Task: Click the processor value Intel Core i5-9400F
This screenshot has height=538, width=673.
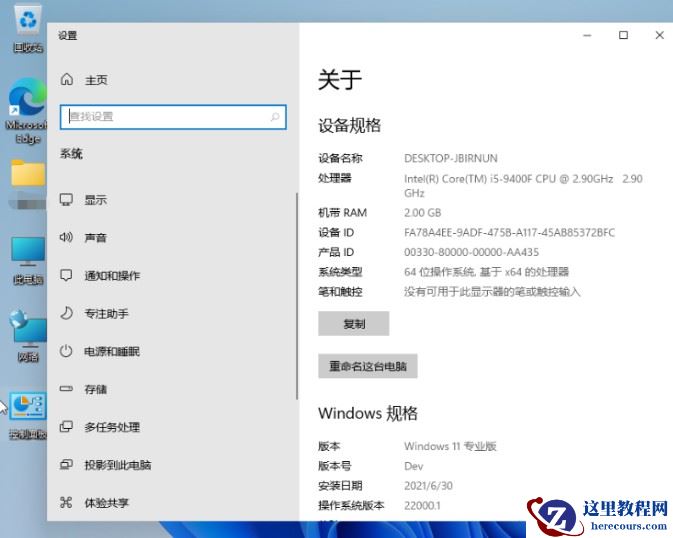Action: tap(523, 186)
